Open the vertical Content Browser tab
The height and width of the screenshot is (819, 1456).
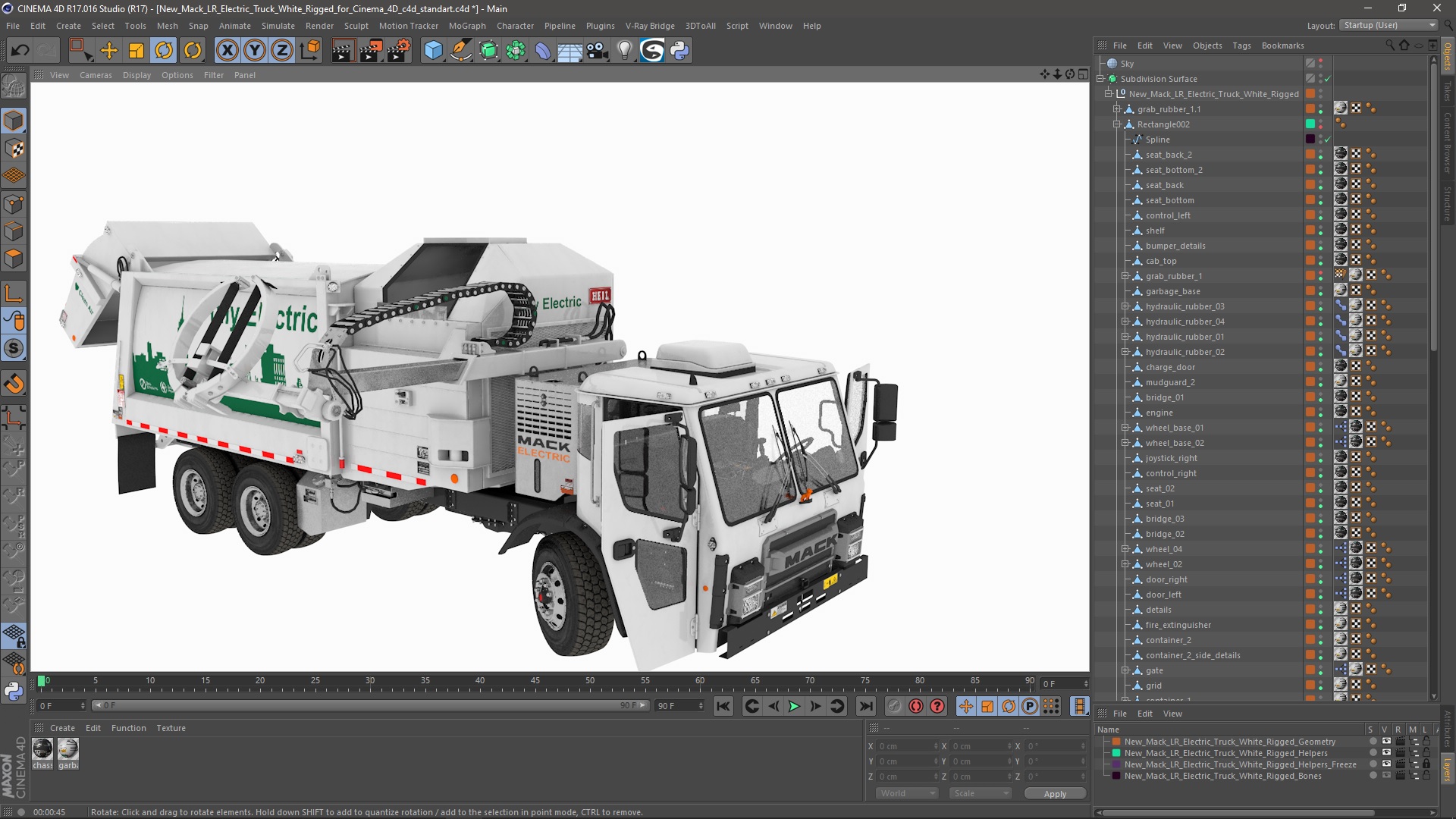pyautogui.click(x=1448, y=143)
